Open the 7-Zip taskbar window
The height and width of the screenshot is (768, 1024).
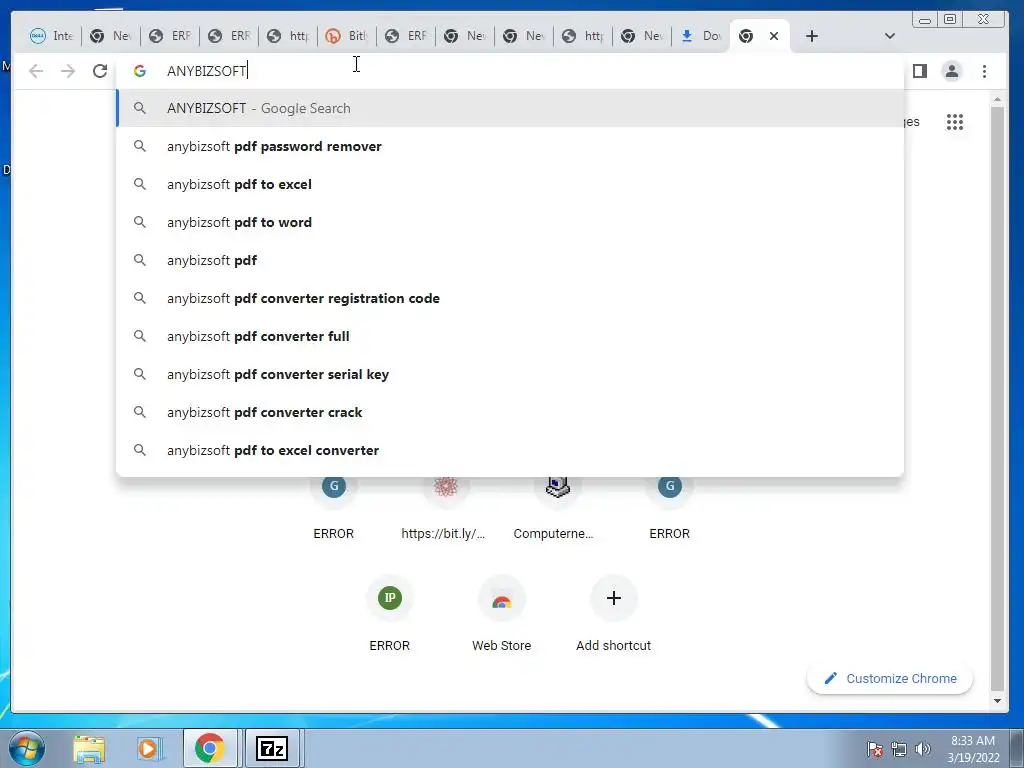pos(272,748)
